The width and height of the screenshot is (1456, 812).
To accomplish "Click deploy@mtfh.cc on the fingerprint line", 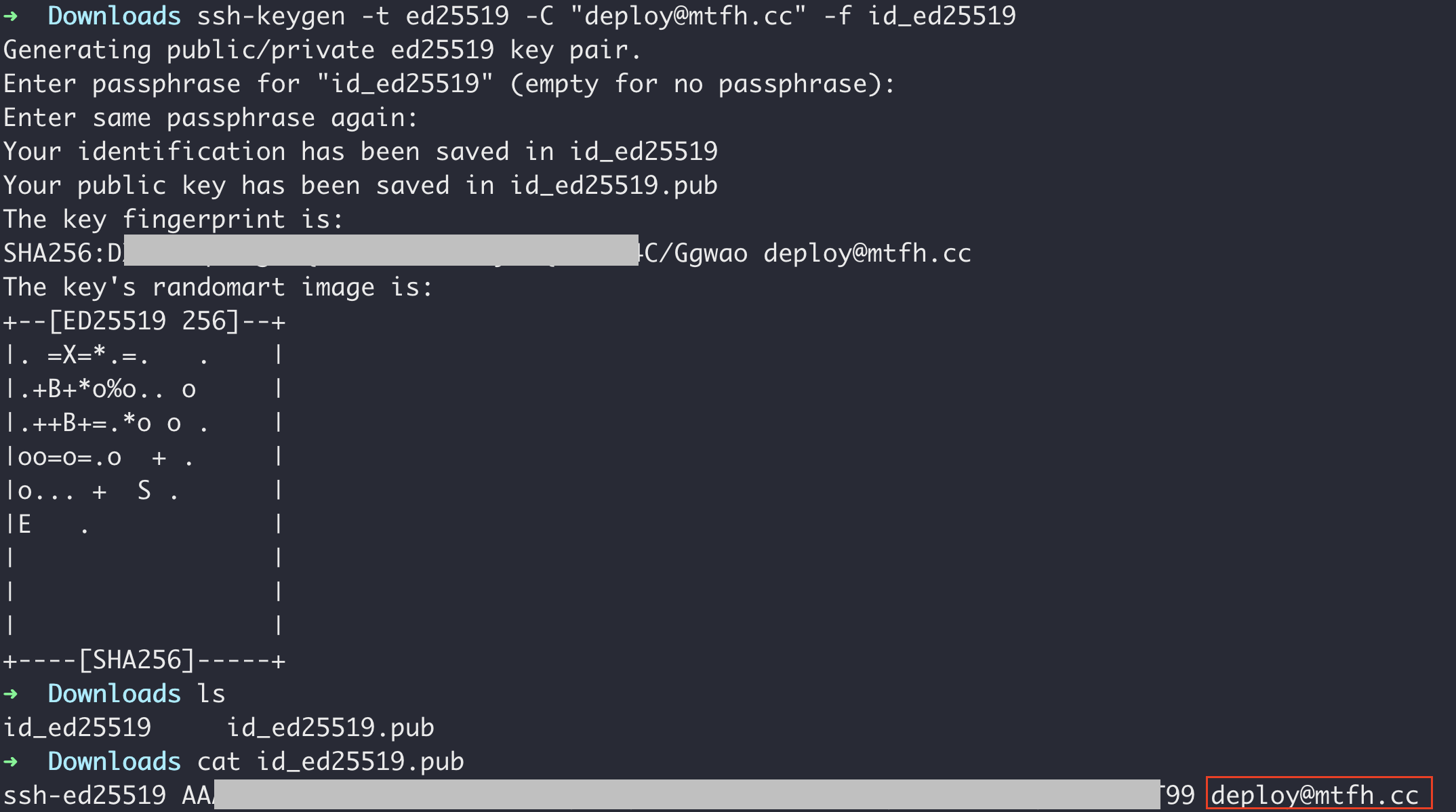I will coord(867,253).
